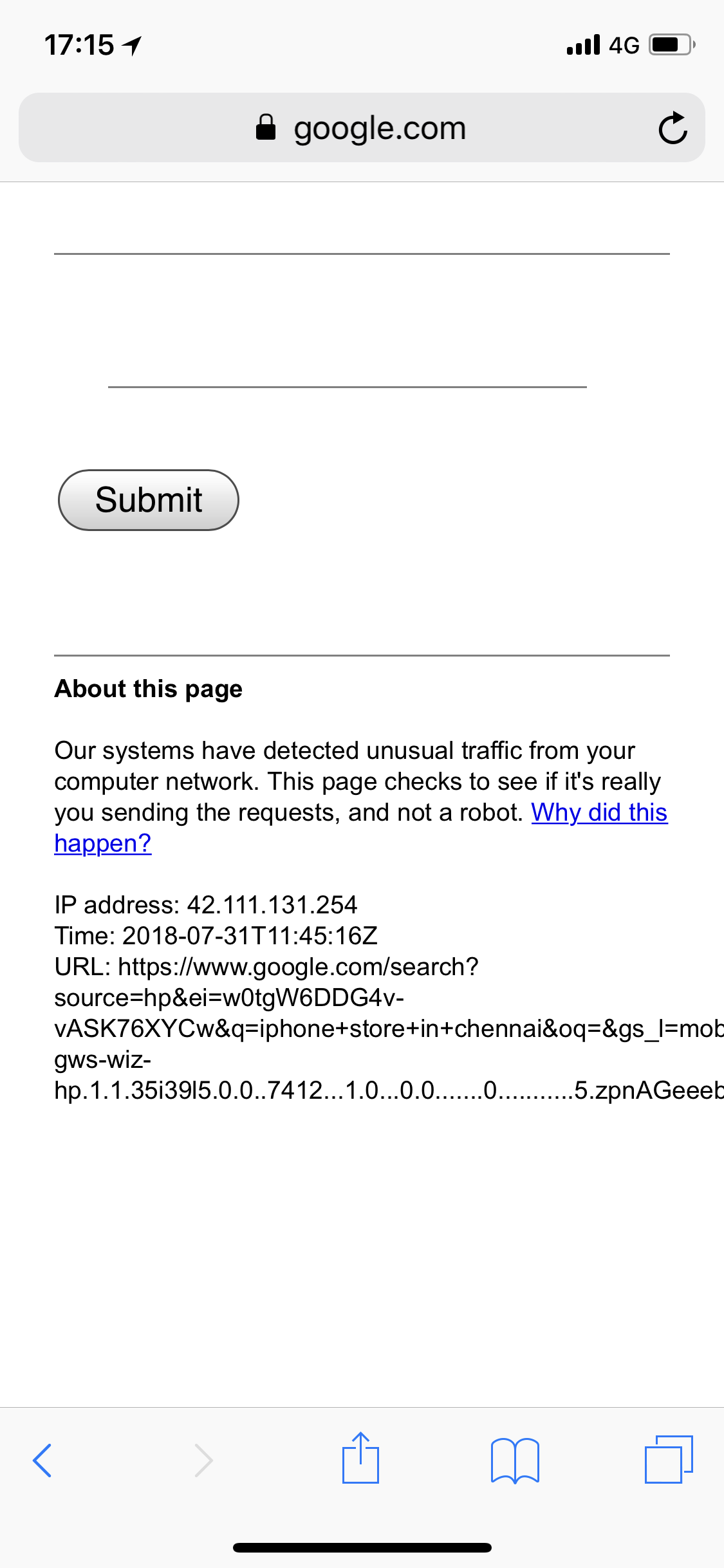Tap the URL line starting https://www.google.com/search
Image resolution: width=724 pixels, height=1568 pixels.
click(298, 967)
